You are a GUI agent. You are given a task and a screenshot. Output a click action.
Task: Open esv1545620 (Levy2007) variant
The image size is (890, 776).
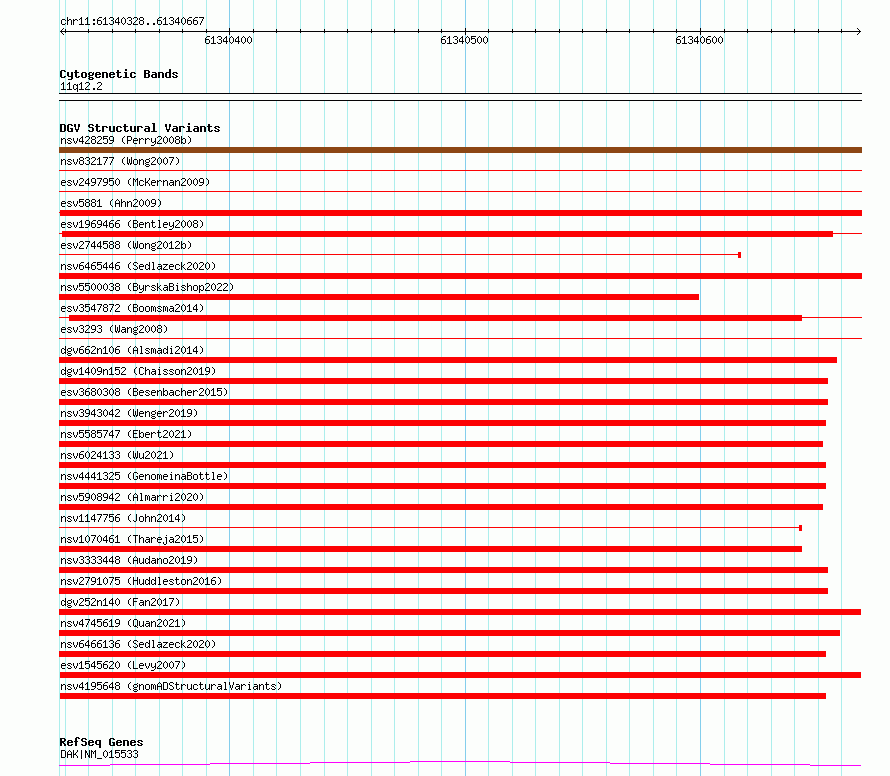tap(123, 665)
